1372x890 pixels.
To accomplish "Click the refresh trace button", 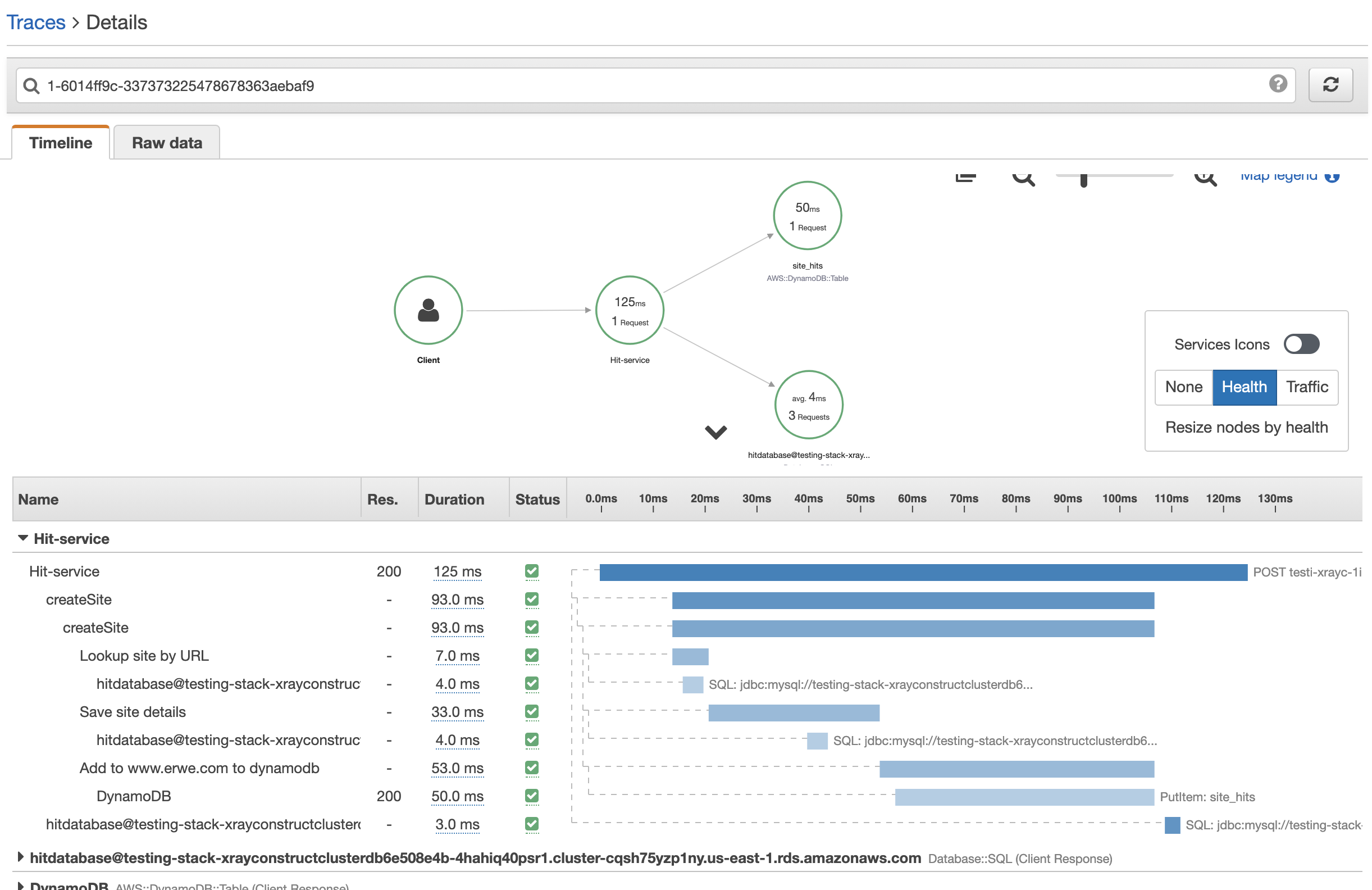I will 1330,85.
